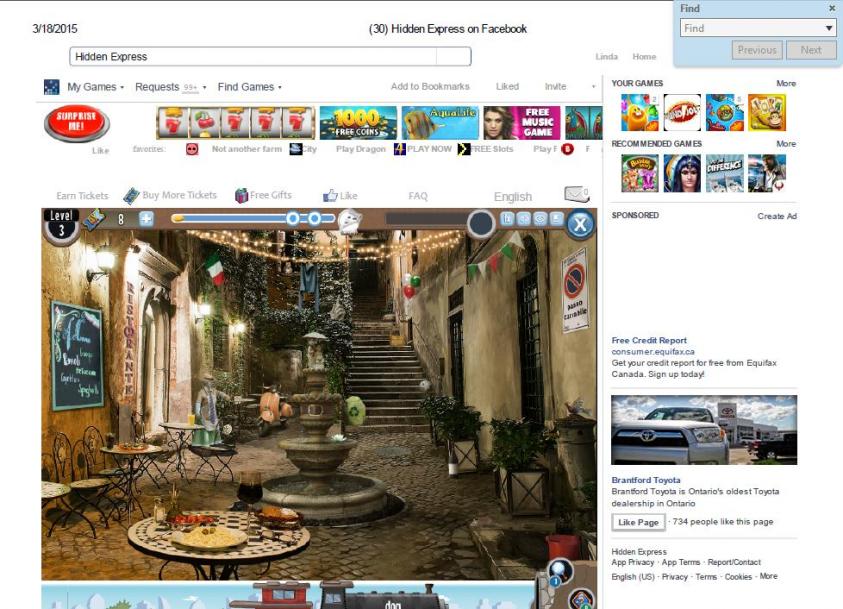Expand the My Games dropdown
Image resolution: width=843 pixels, height=609 pixels.
[95, 87]
